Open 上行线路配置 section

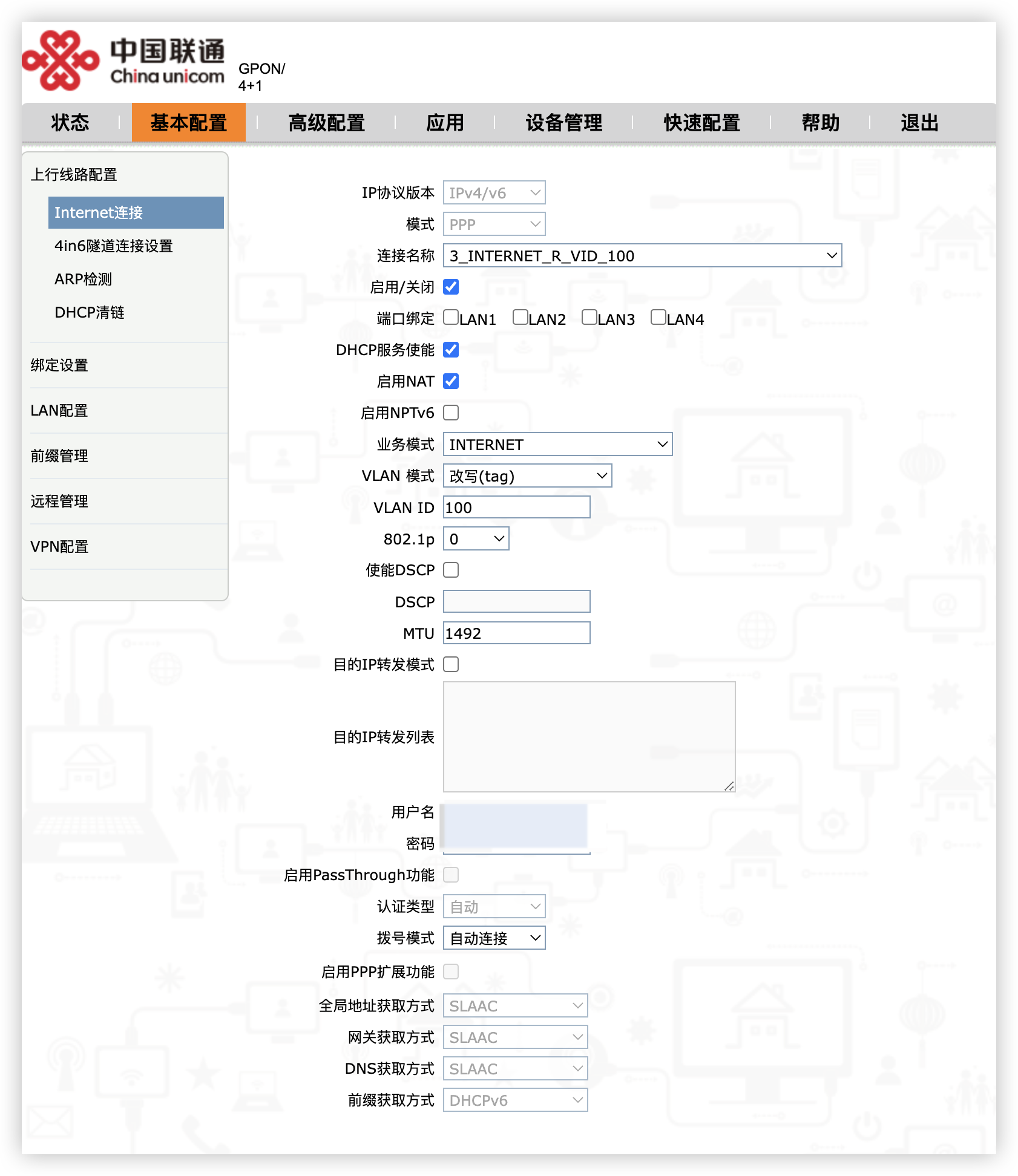point(74,174)
